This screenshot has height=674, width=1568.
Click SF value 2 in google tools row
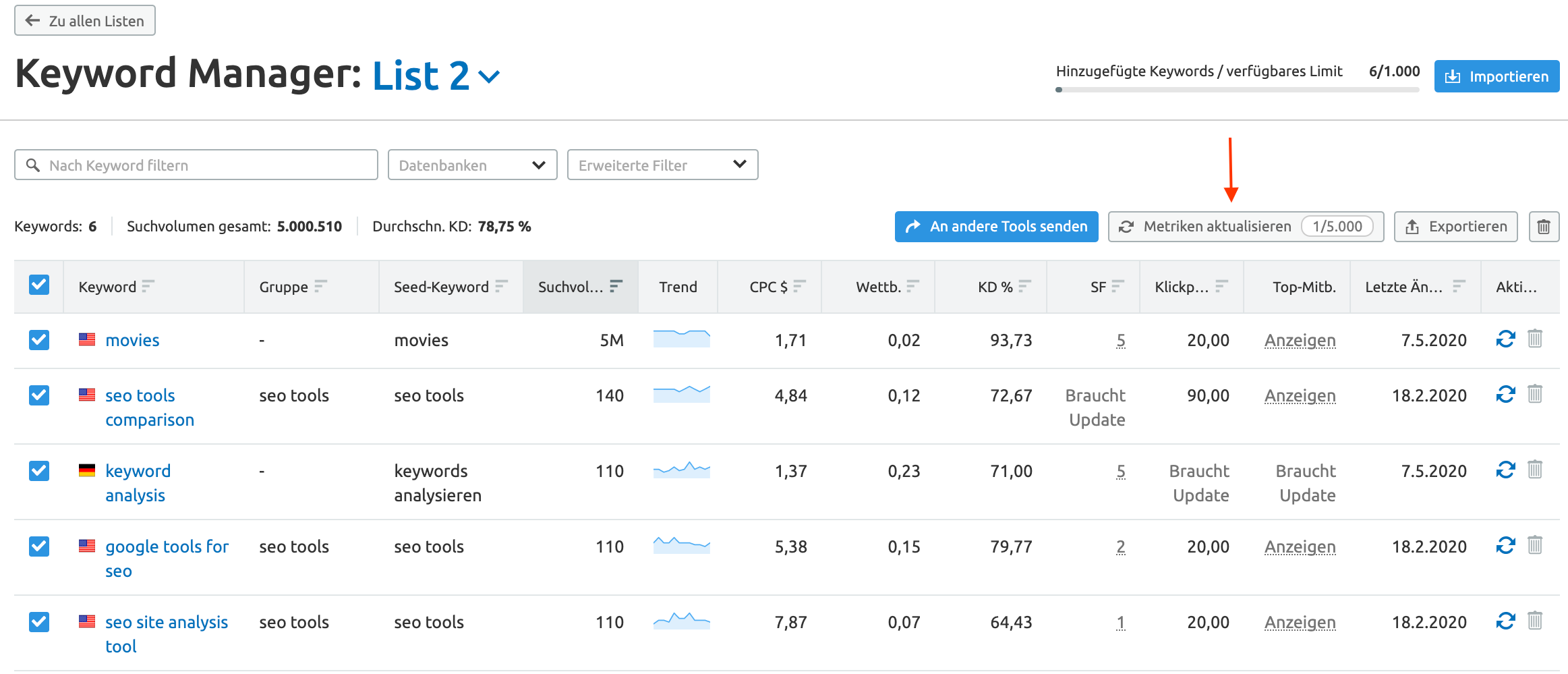[x=1120, y=546]
